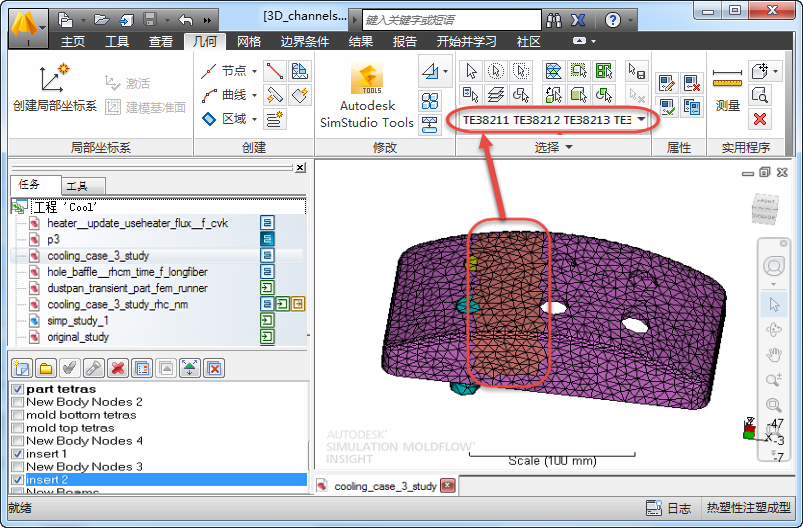Click the help question mark icon

[x=612, y=20]
